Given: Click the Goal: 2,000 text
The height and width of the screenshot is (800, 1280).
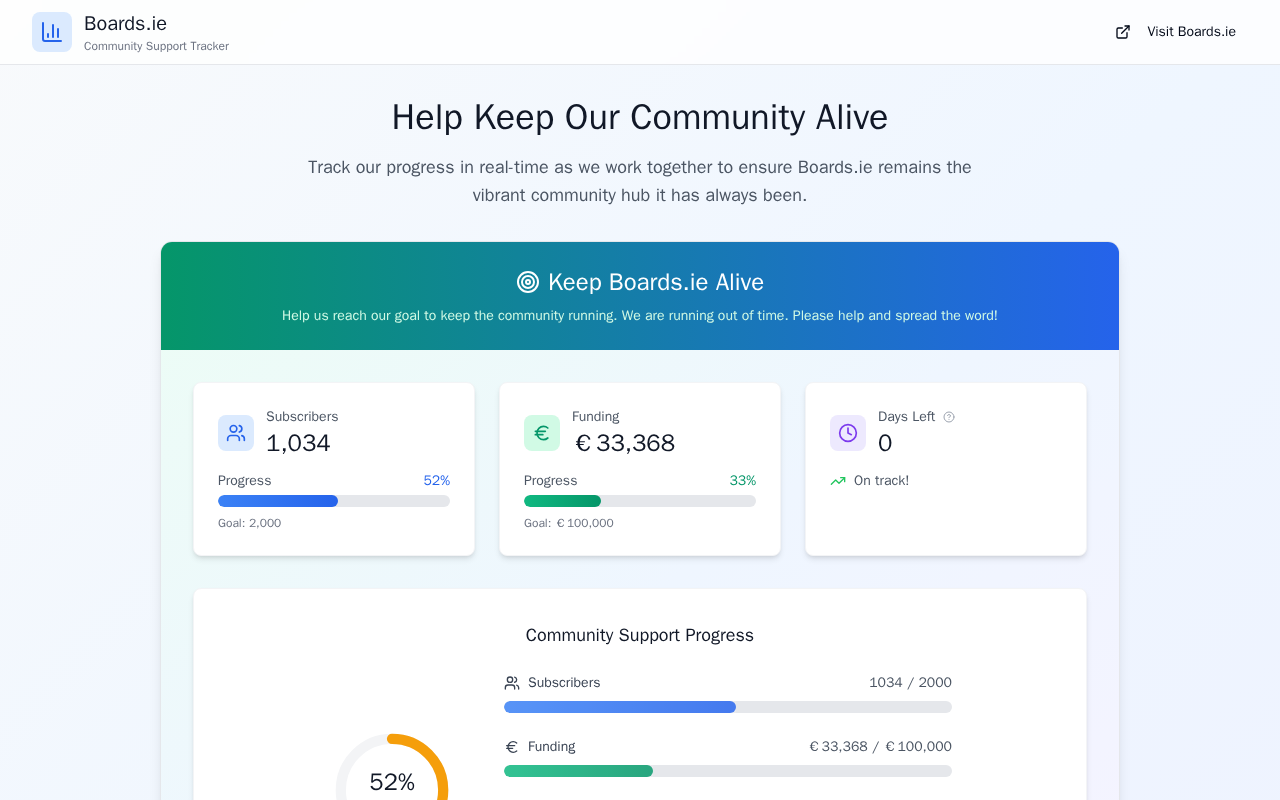Looking at the screenshot, I should pos(249,523).
